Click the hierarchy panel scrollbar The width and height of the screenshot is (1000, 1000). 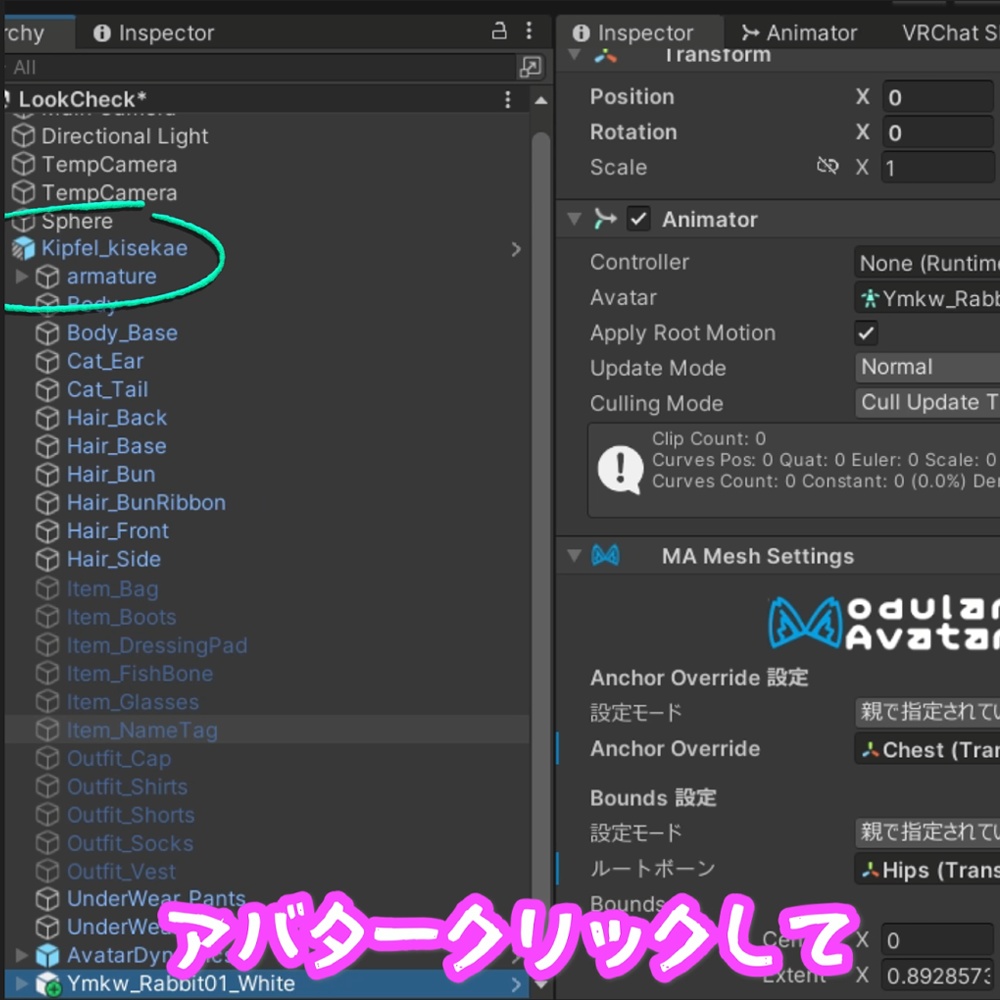(x=540, y=500)
